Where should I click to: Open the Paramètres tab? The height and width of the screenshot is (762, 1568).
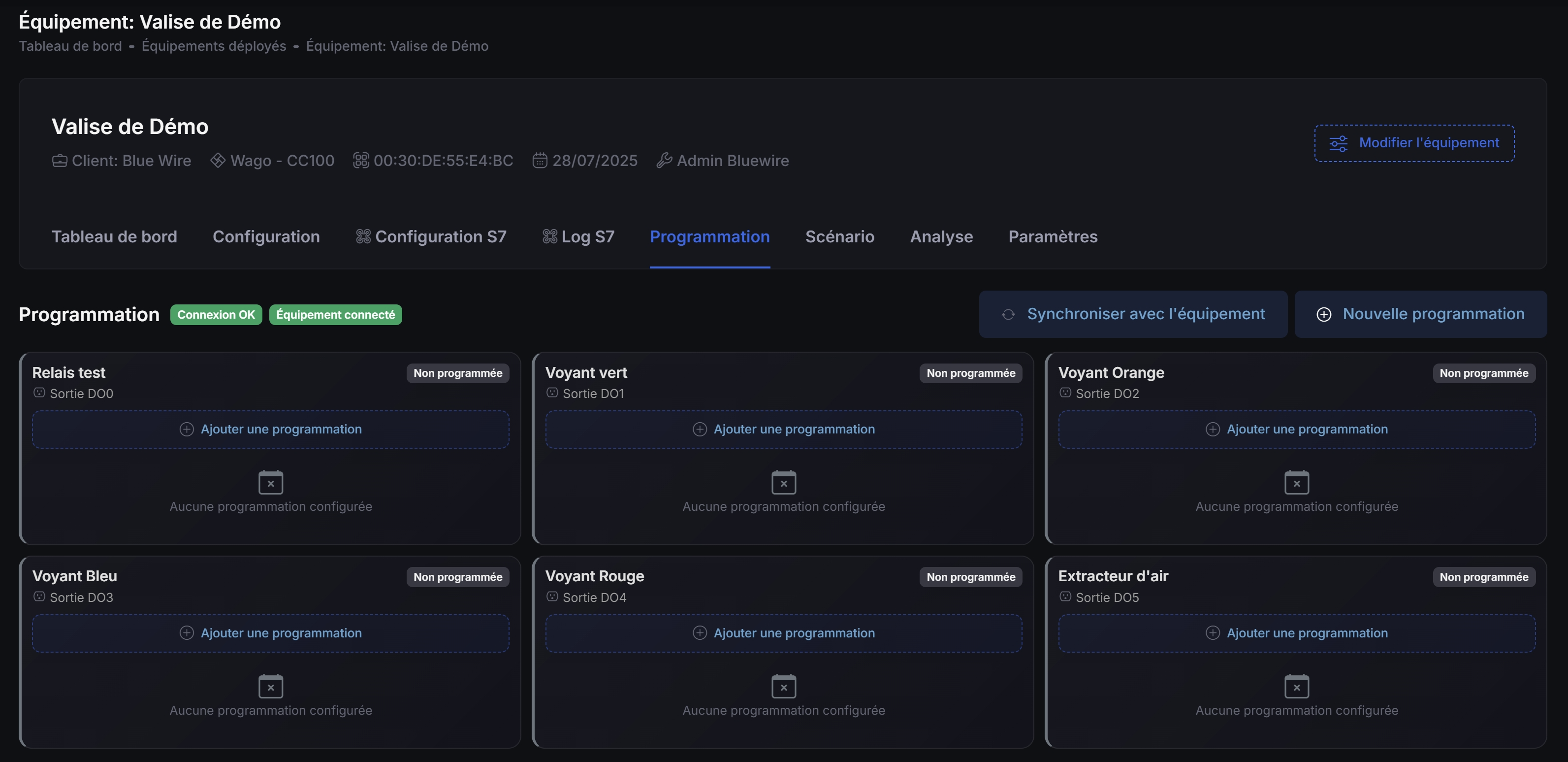tap(1053, 236)
